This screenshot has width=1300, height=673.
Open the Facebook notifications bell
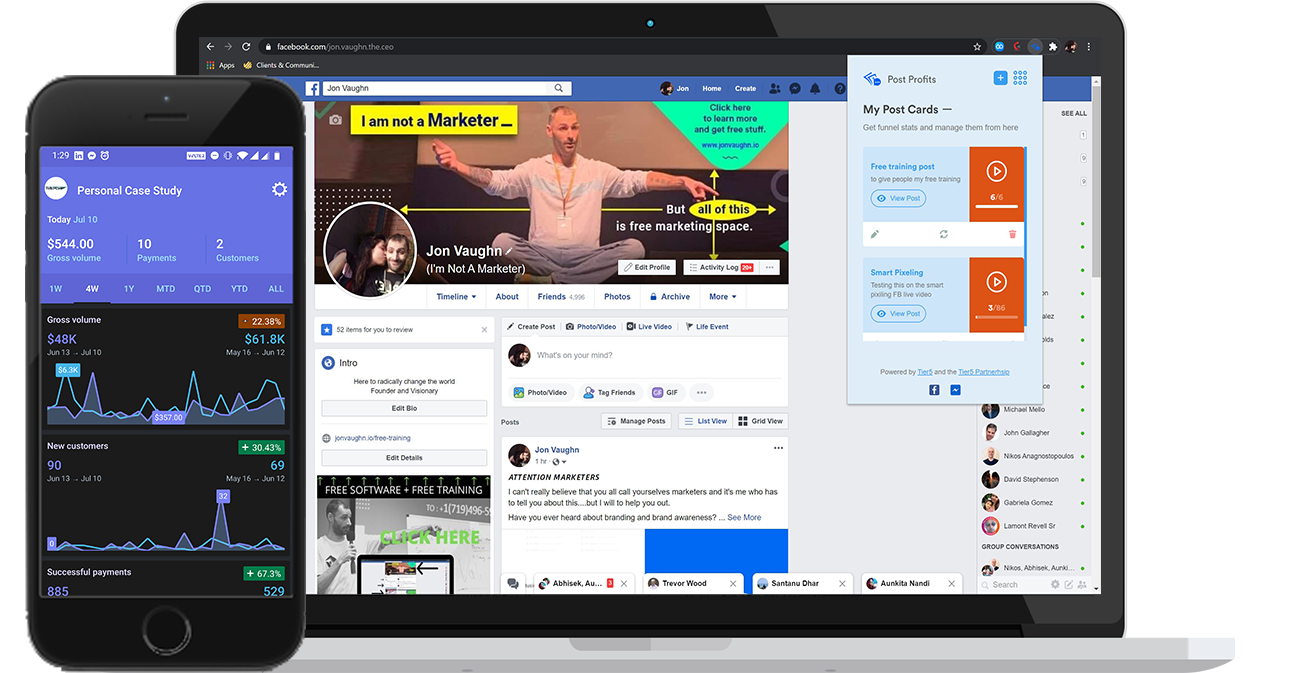(x=814, y=88)
